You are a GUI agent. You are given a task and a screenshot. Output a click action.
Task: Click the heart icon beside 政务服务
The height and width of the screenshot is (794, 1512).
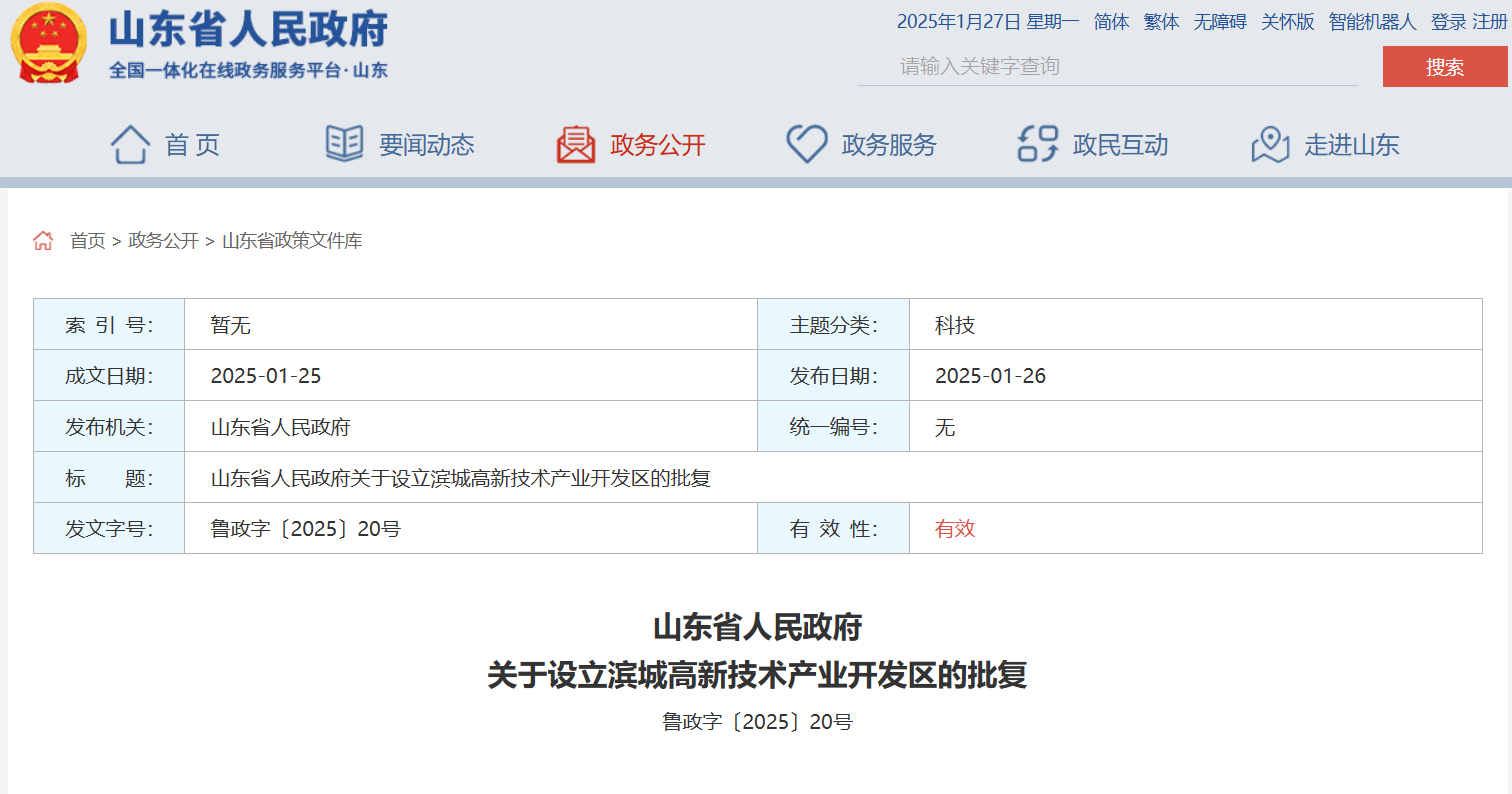coord(807,144)
